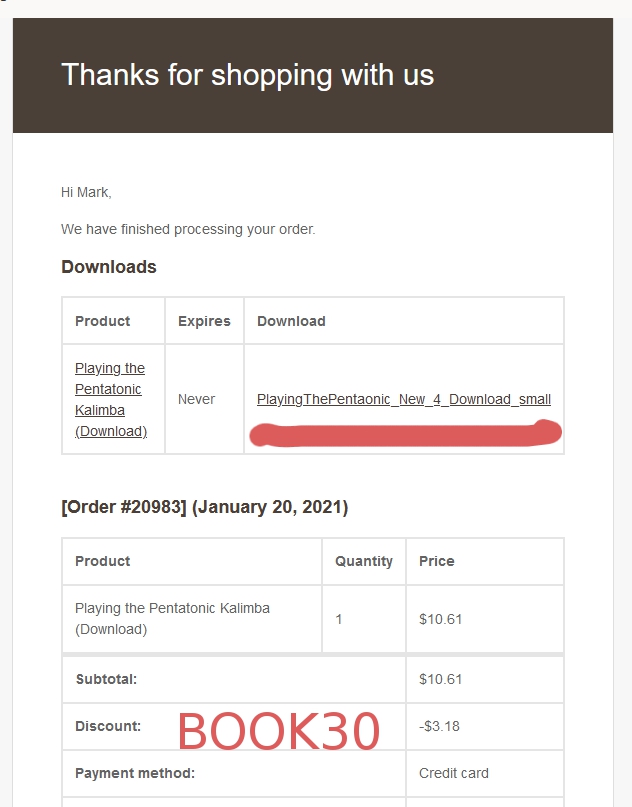632x807 pixels.
Task: Click the Subtotal label
Action: (x=106, y=679)
